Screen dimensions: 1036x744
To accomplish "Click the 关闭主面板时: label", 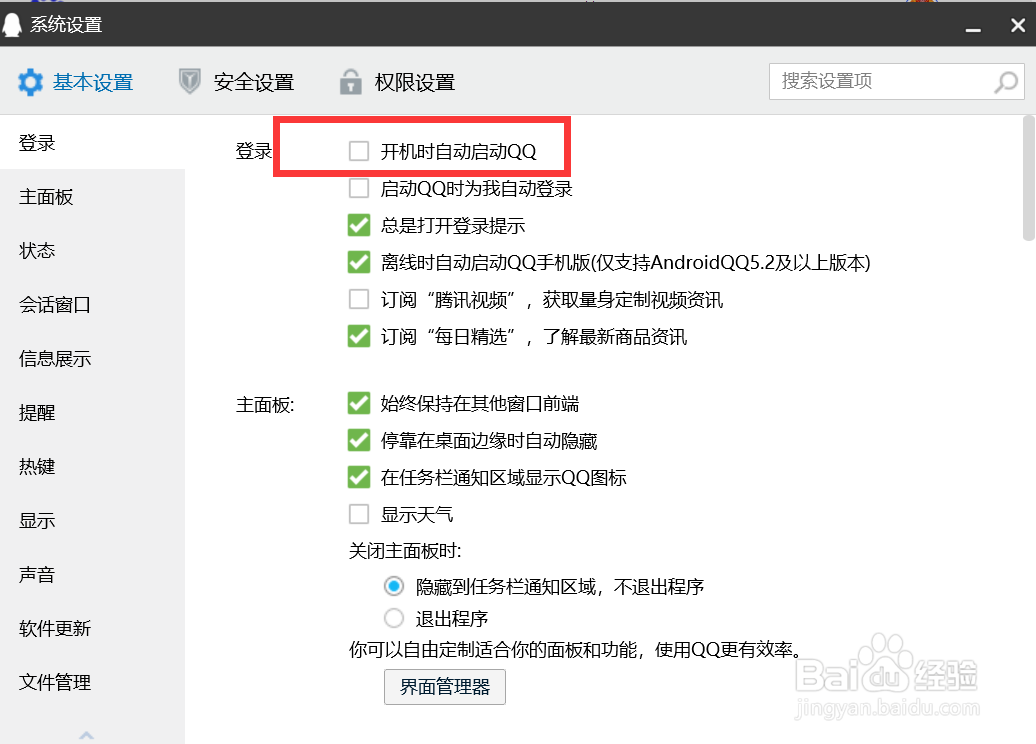I will coord(405,551).
